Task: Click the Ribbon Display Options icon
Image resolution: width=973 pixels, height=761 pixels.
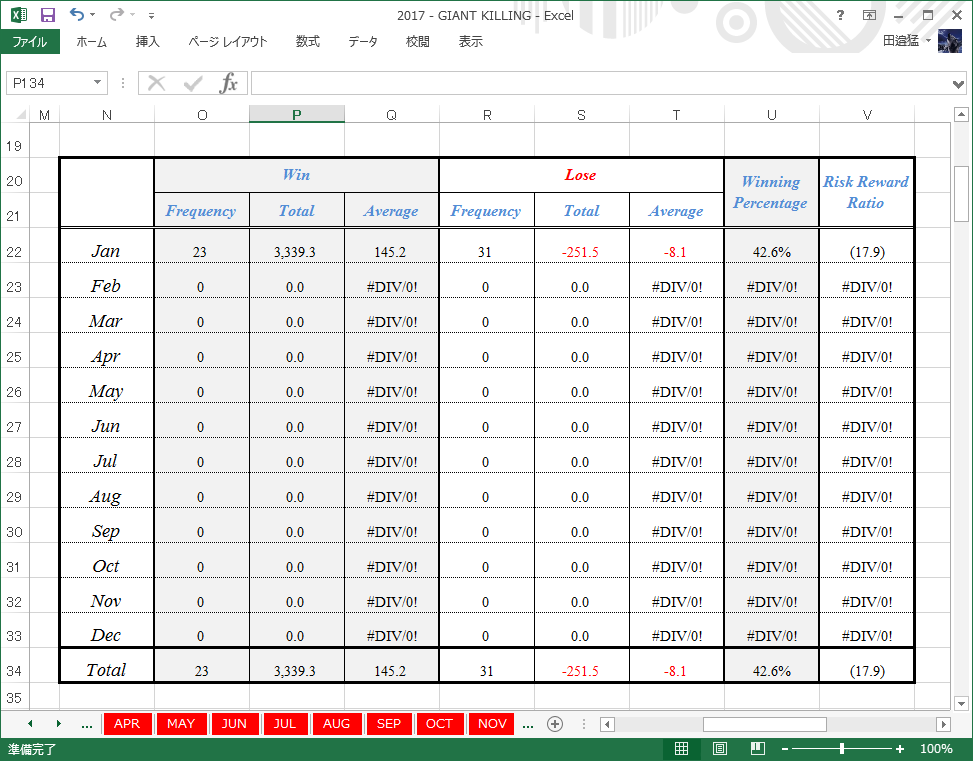Action: pos(869,15)
